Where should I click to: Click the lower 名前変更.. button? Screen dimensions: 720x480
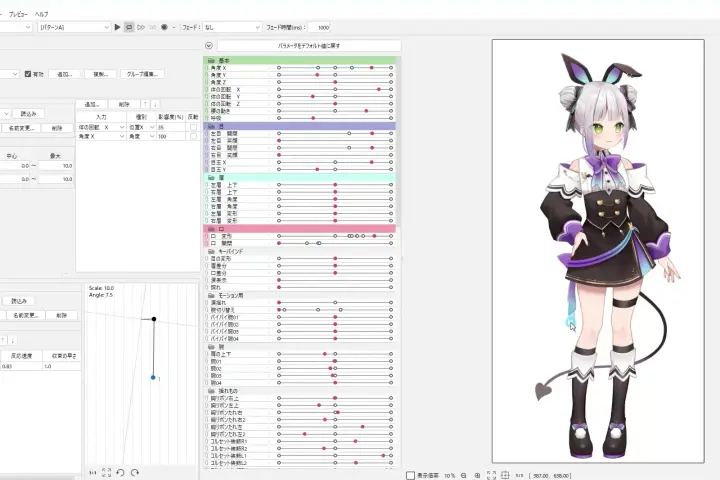[x=26, y=316]
